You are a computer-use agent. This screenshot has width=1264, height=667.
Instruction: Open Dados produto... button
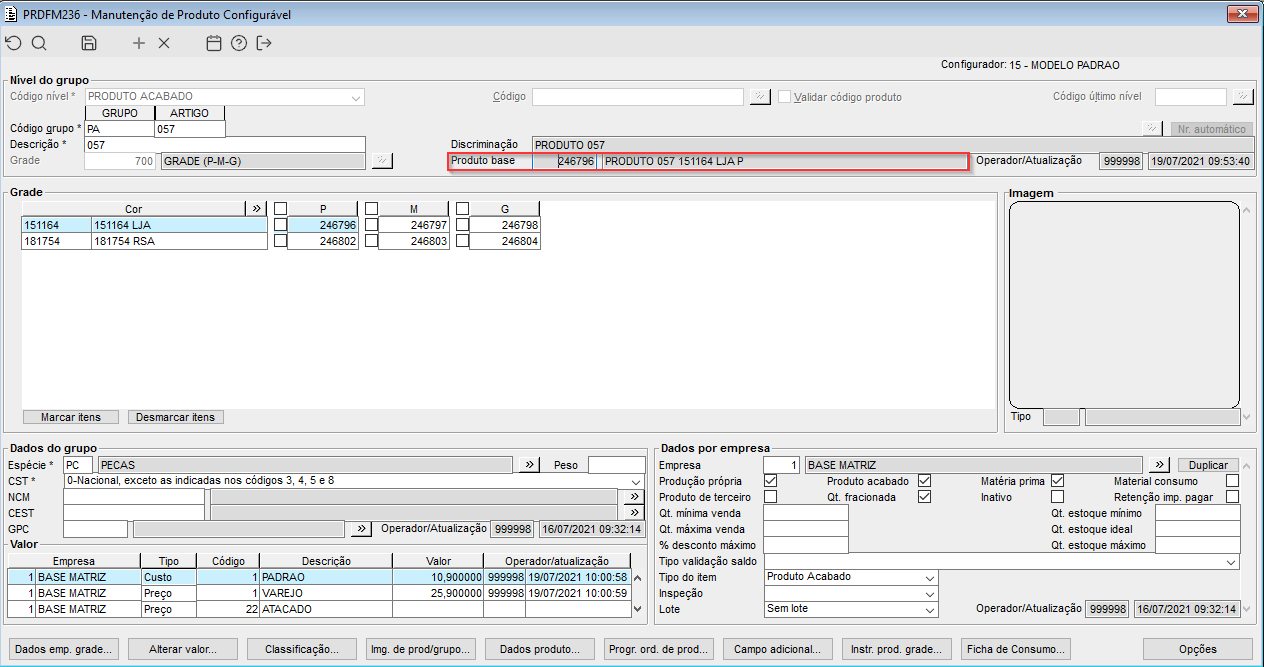coord(540,649)
